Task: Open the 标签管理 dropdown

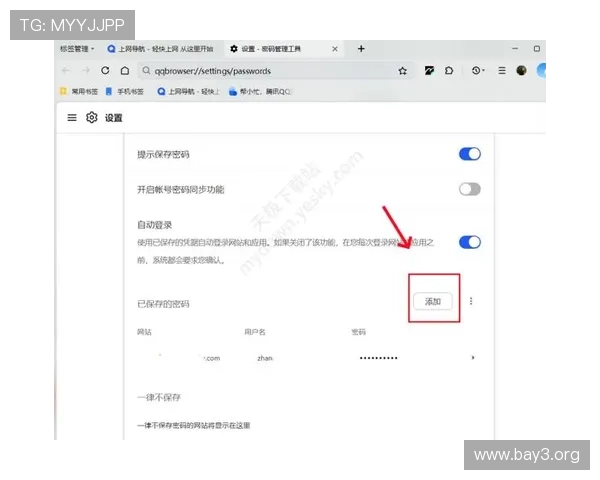Action: 77,49
